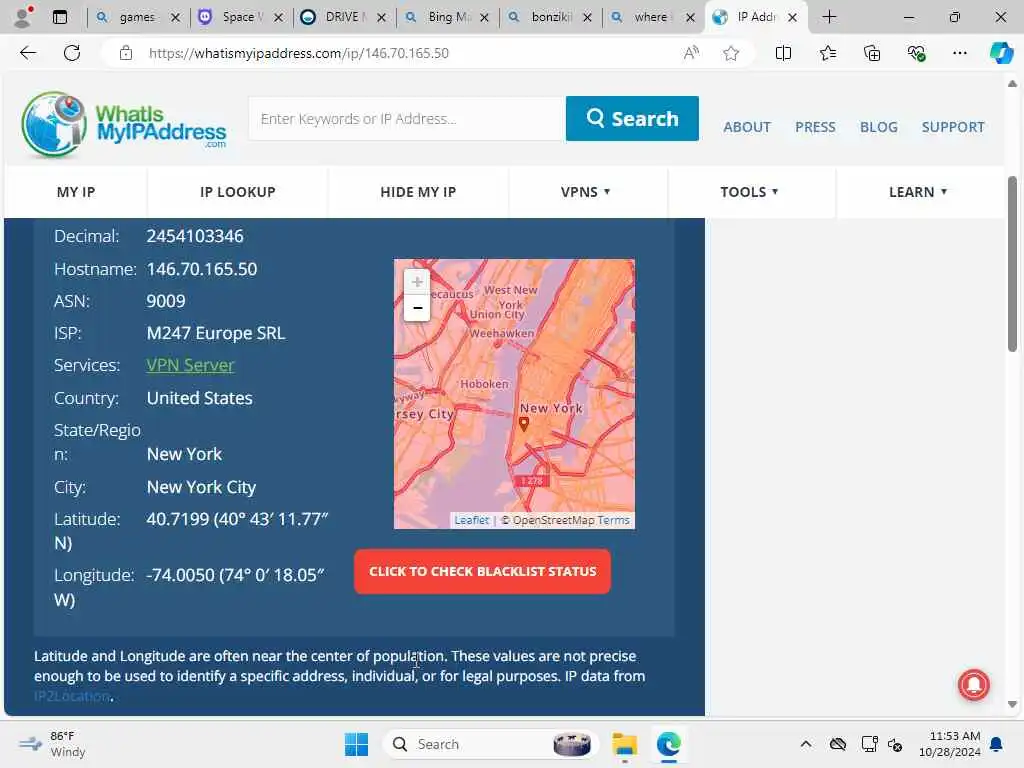Image resolution: width=1024 pixels, height=768 pixels.
Task: Open the IP2Location link
Action: pos(72,696)
